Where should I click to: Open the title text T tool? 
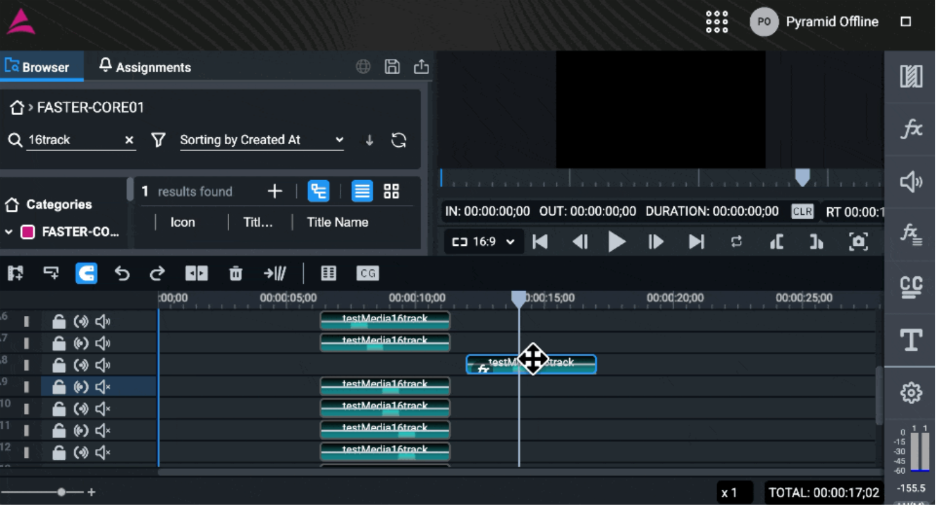(x=911, y=340)
